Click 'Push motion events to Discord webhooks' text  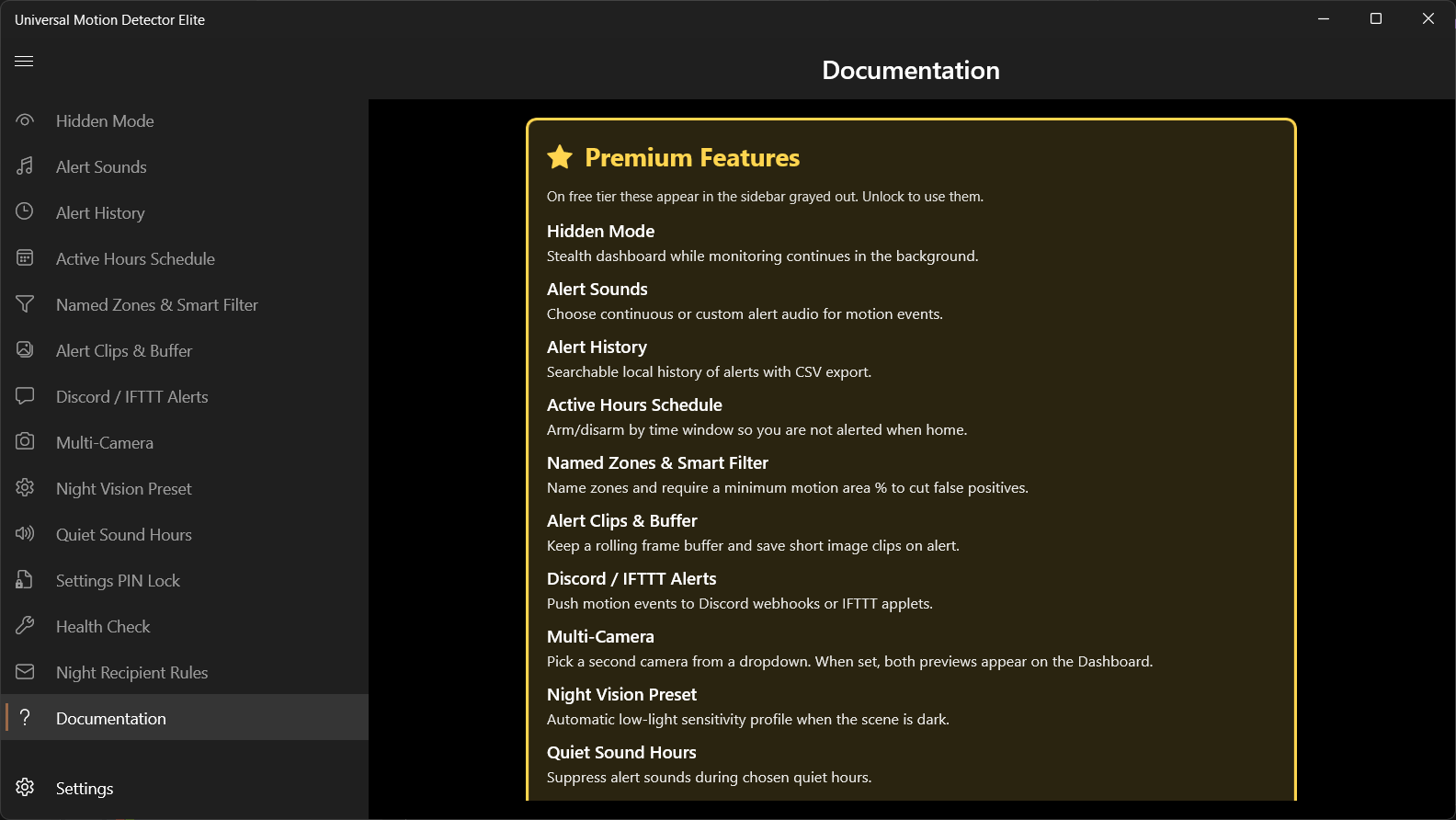click(x=740, y=604)
